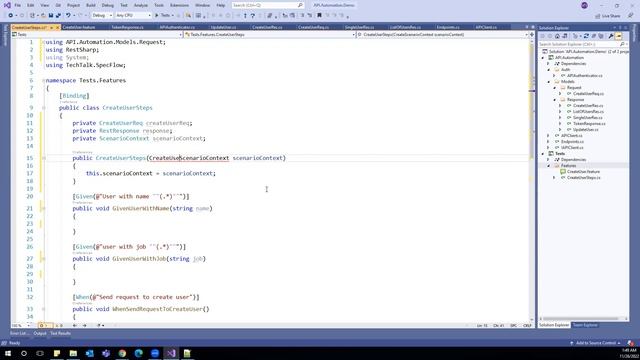640x360 pixels.
Task: Click the Undo toolbar icon
Action: tap(68, 16)
